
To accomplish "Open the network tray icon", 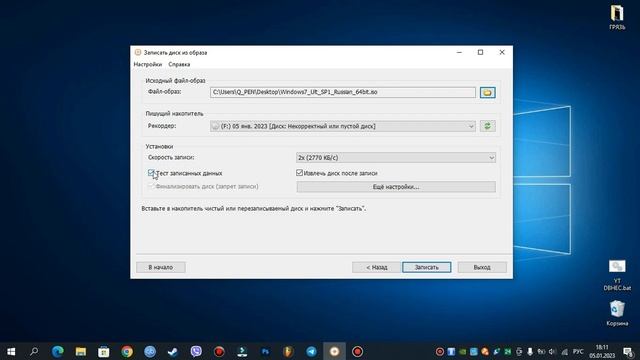I will point(564,351).
